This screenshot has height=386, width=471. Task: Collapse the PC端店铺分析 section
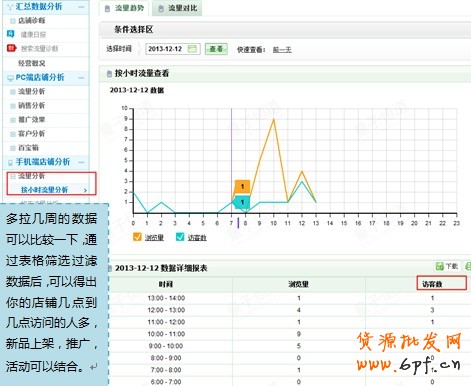tap(81, 78)
